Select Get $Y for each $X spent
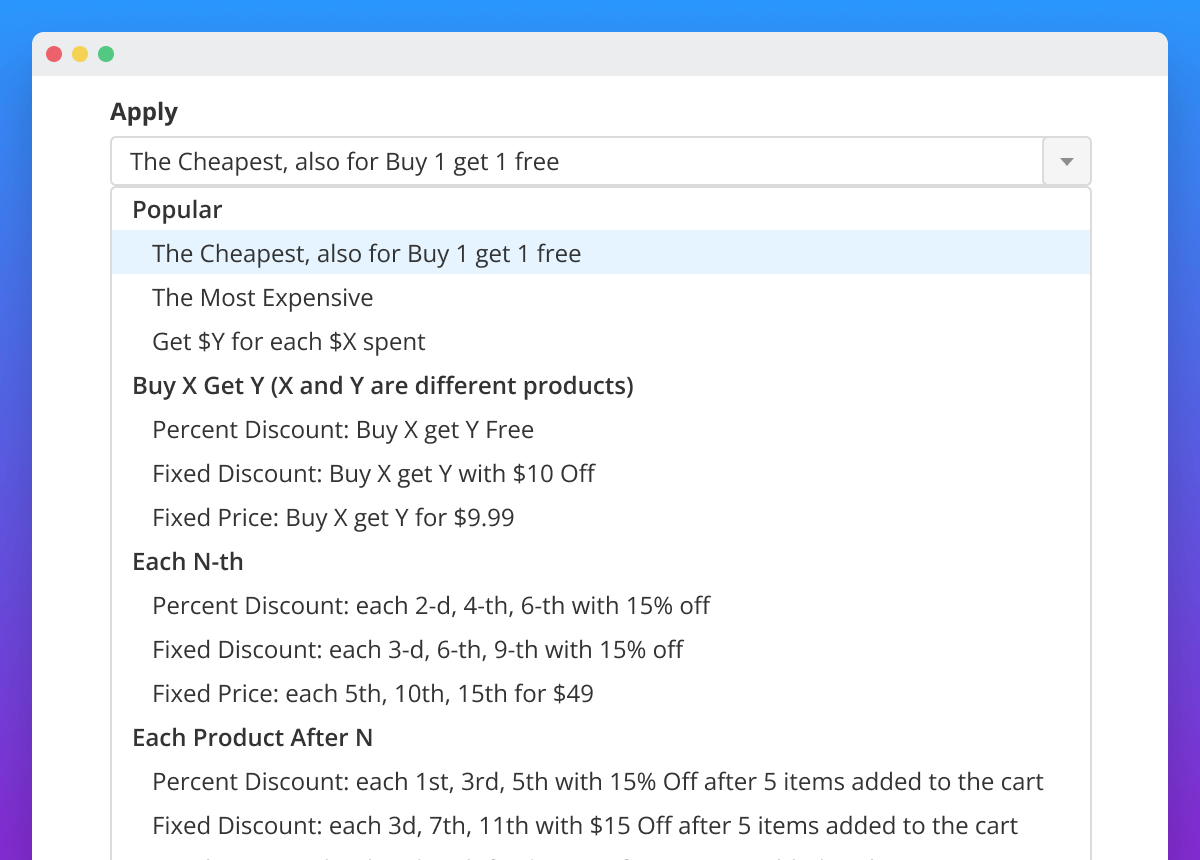 288,341
